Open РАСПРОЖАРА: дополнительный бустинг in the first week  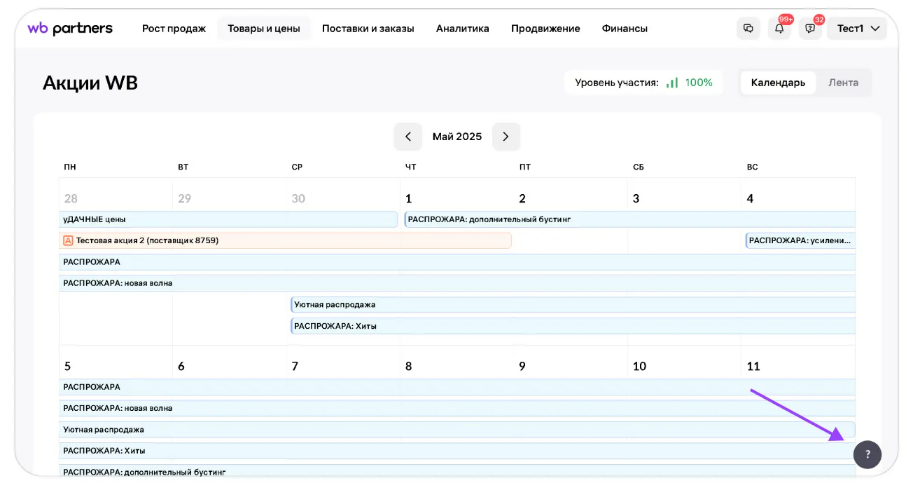click(630, 219)
